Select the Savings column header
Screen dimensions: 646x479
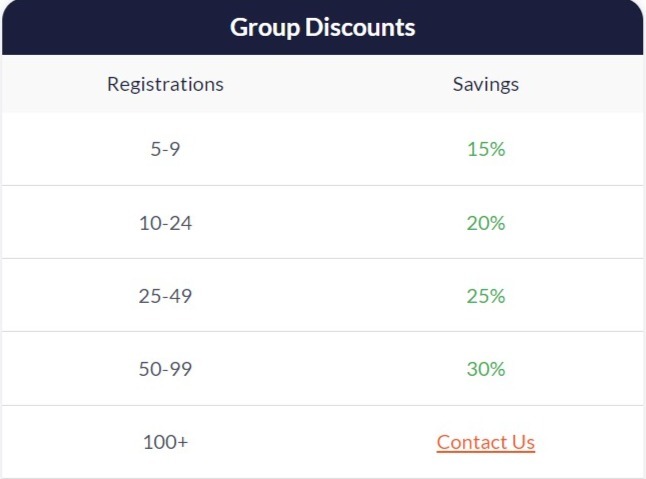486,84
